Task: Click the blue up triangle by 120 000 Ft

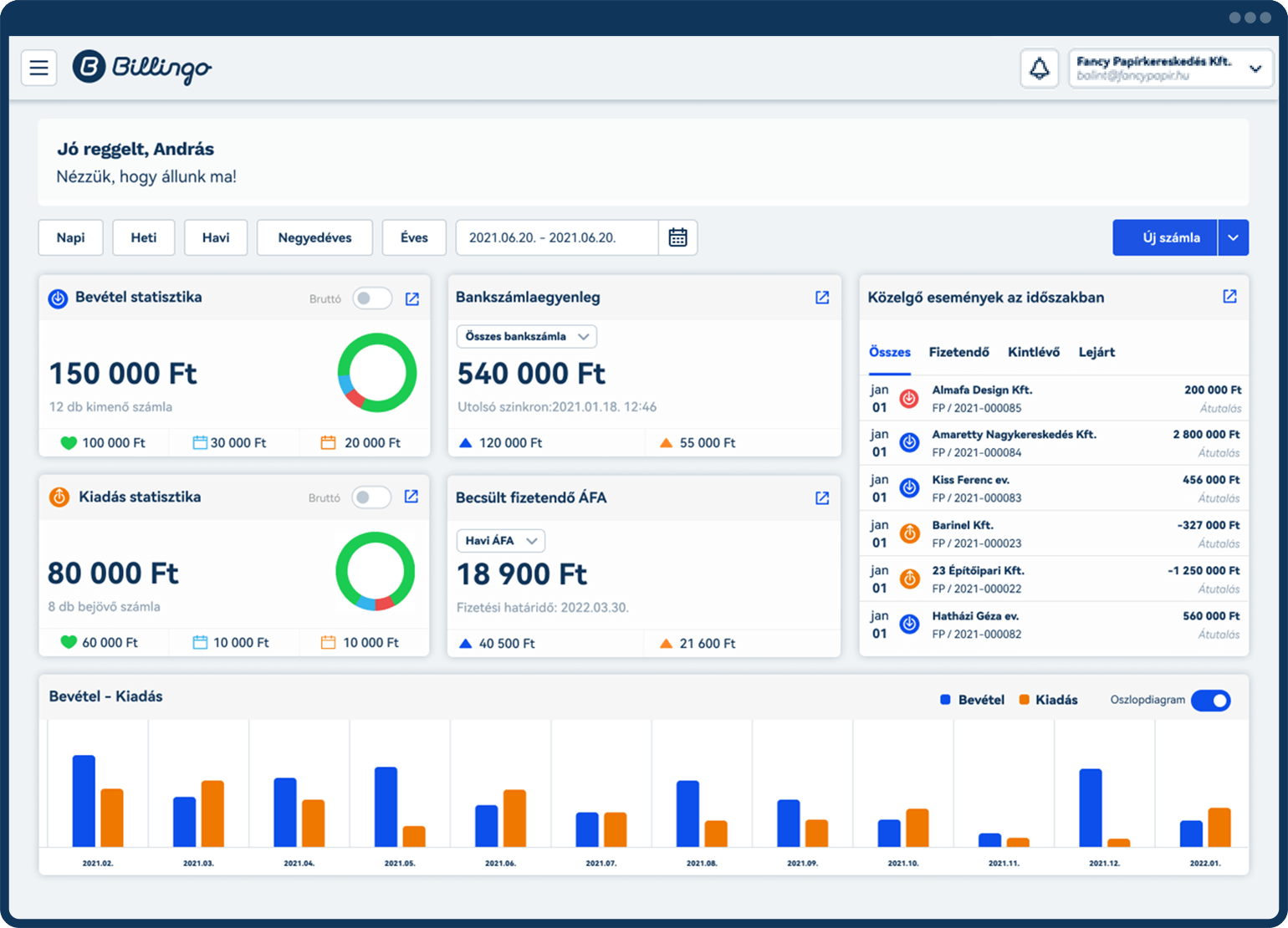Action: click(466, 442)
